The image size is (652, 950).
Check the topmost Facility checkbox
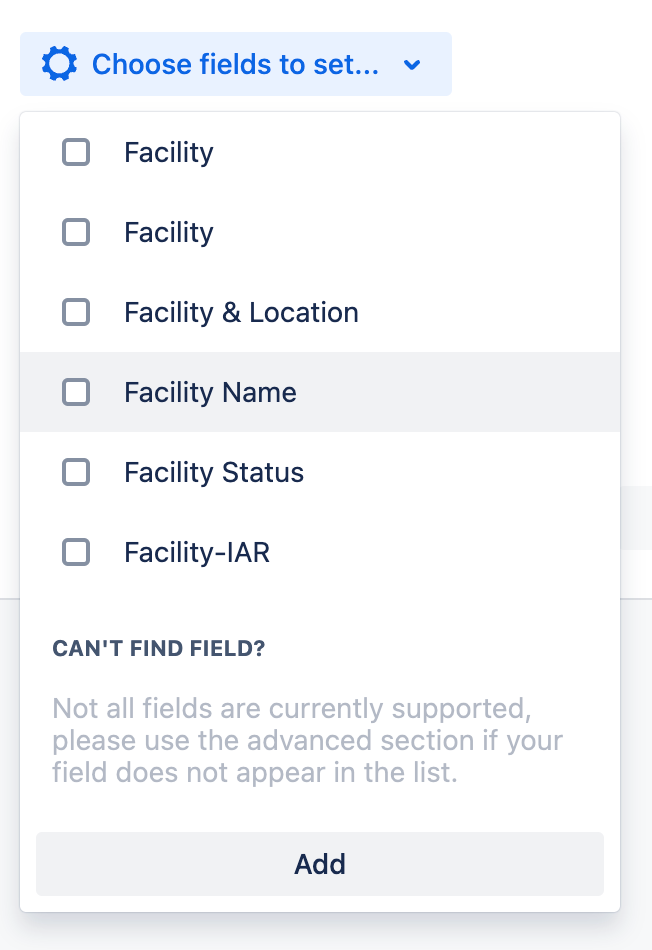(x=76, y=152)
